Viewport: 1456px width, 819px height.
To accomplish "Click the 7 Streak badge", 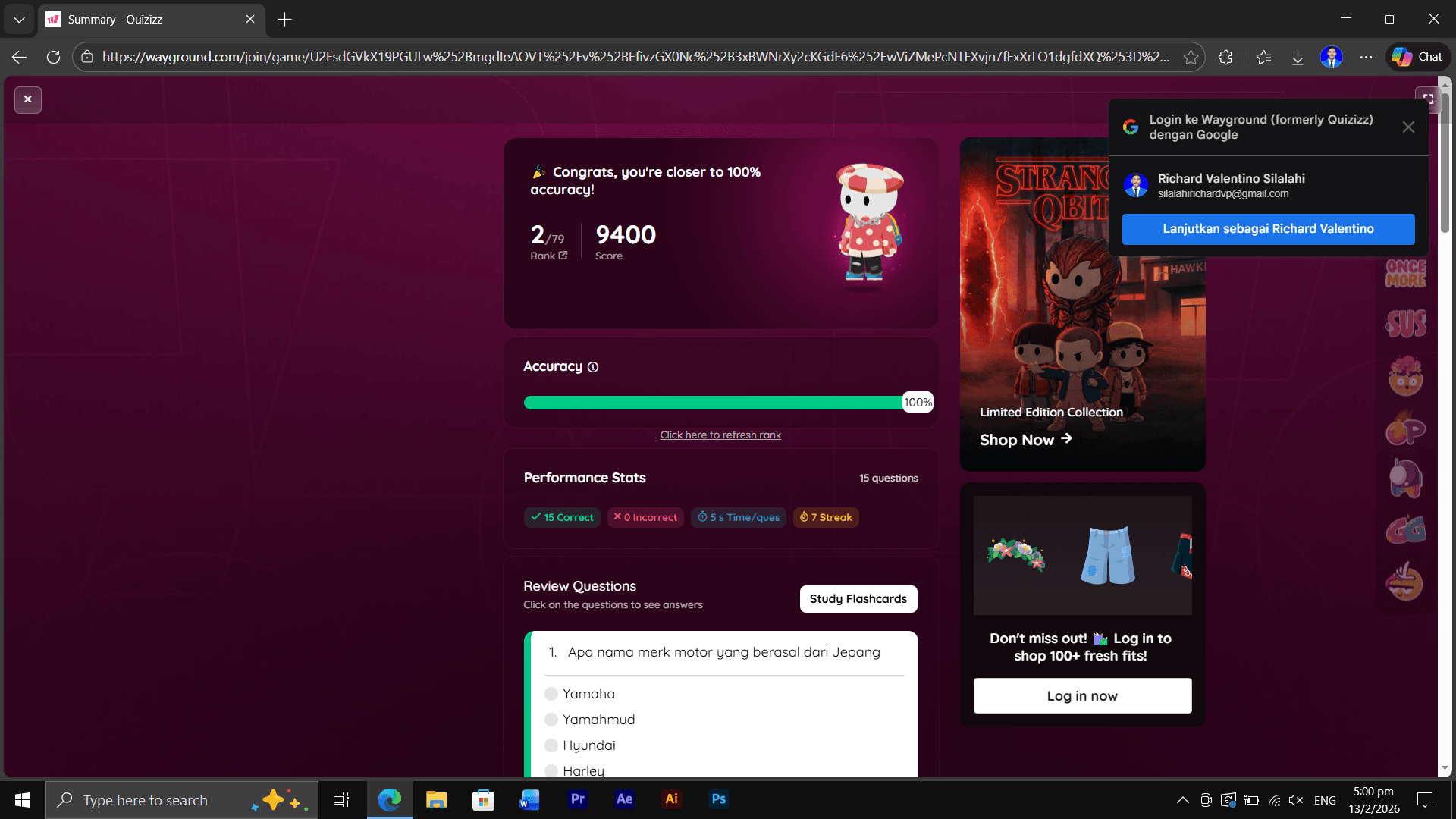I will point(826,517).
